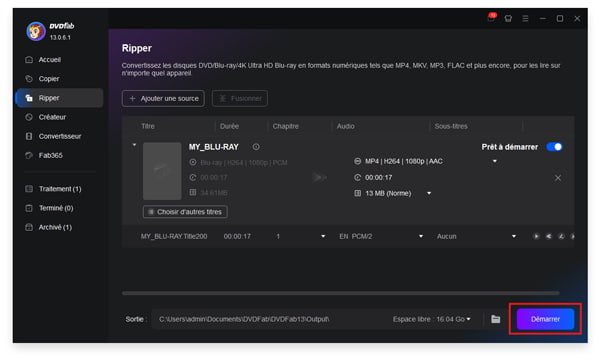The width and height of the screenshot is (600, 360).
Task: Click the horizontal scrollbar under task list
Action: click(x=341, y=293)
